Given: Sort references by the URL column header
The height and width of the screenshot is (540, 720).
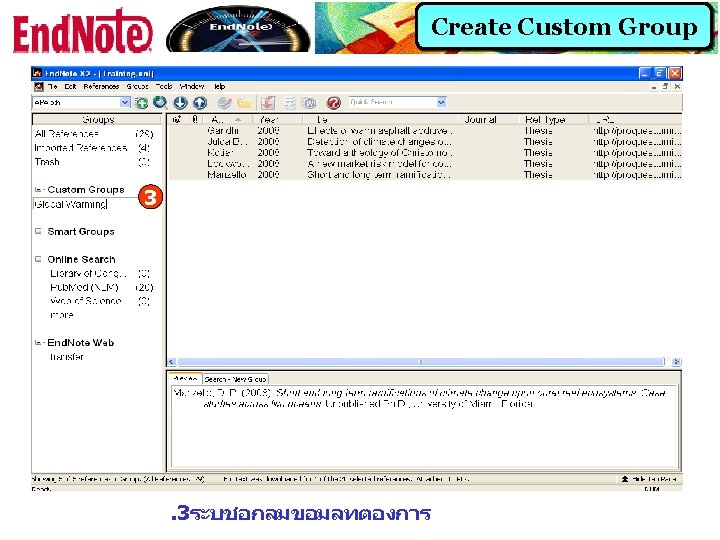Looking at the screenshot, I should (635, 119).
